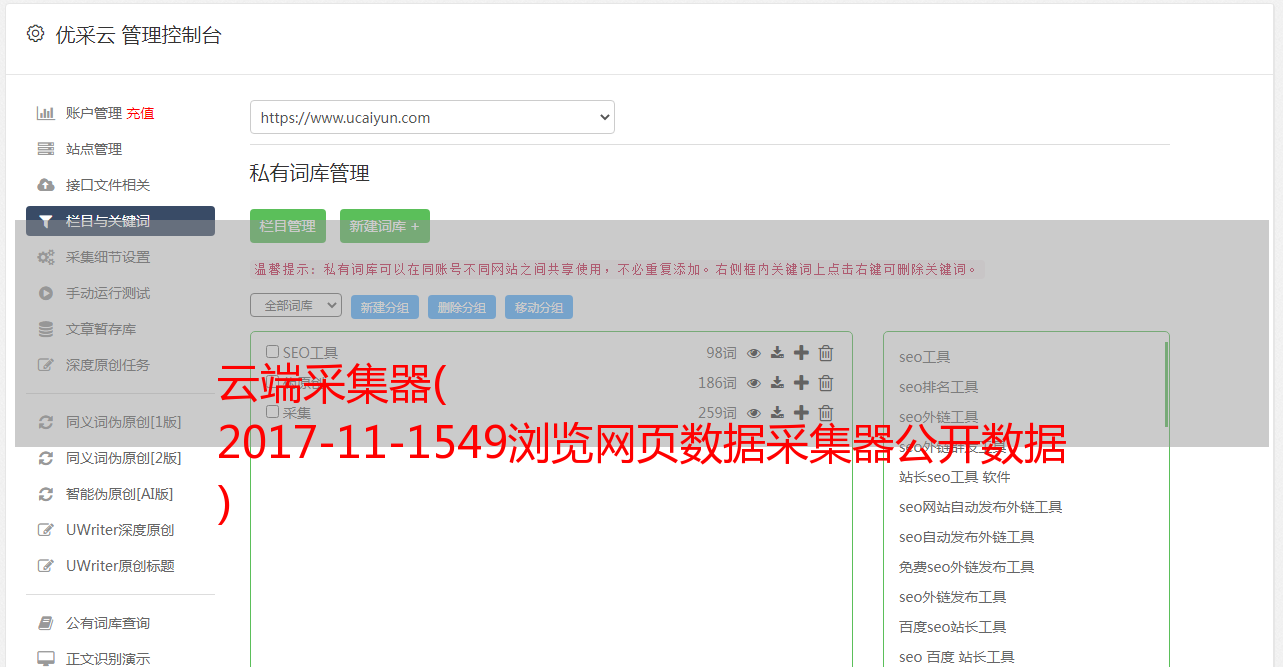Click the gears icon for 采集细节设置

[45, 257]
